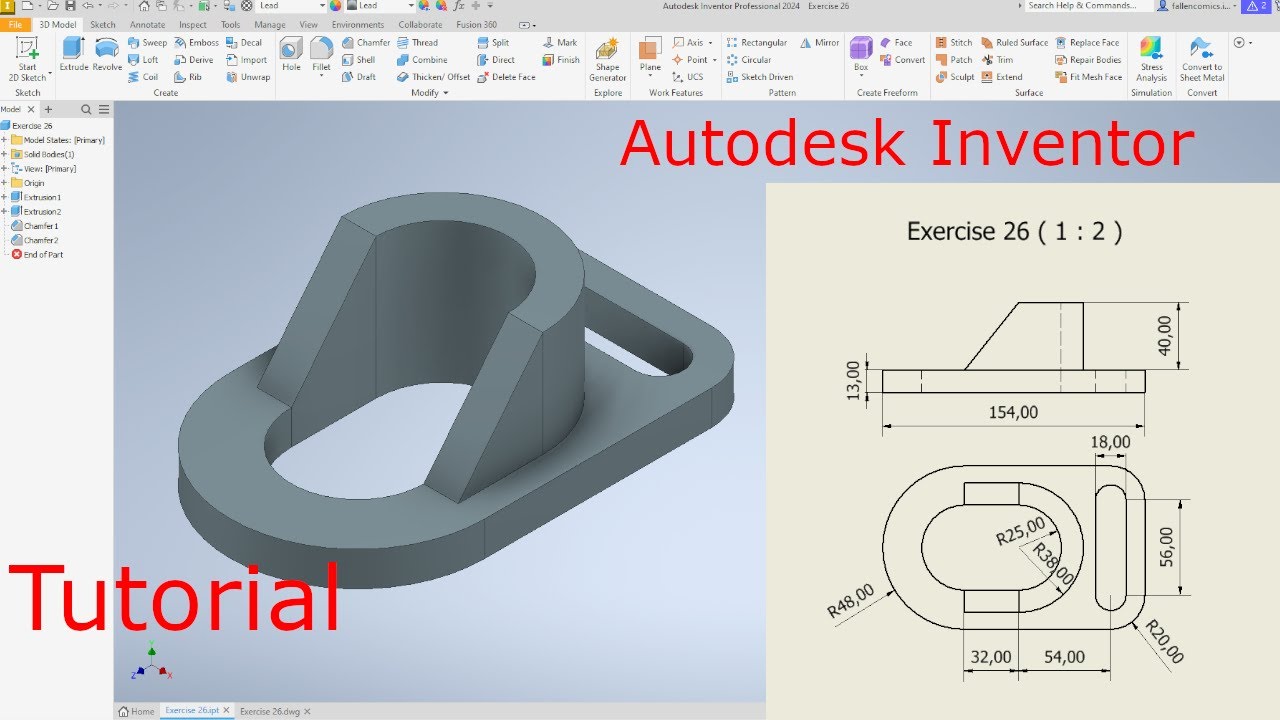This screenshot has width=1280, height=720.
Task: Start a new 2D Sketch
Action: [x=27, y=58]
